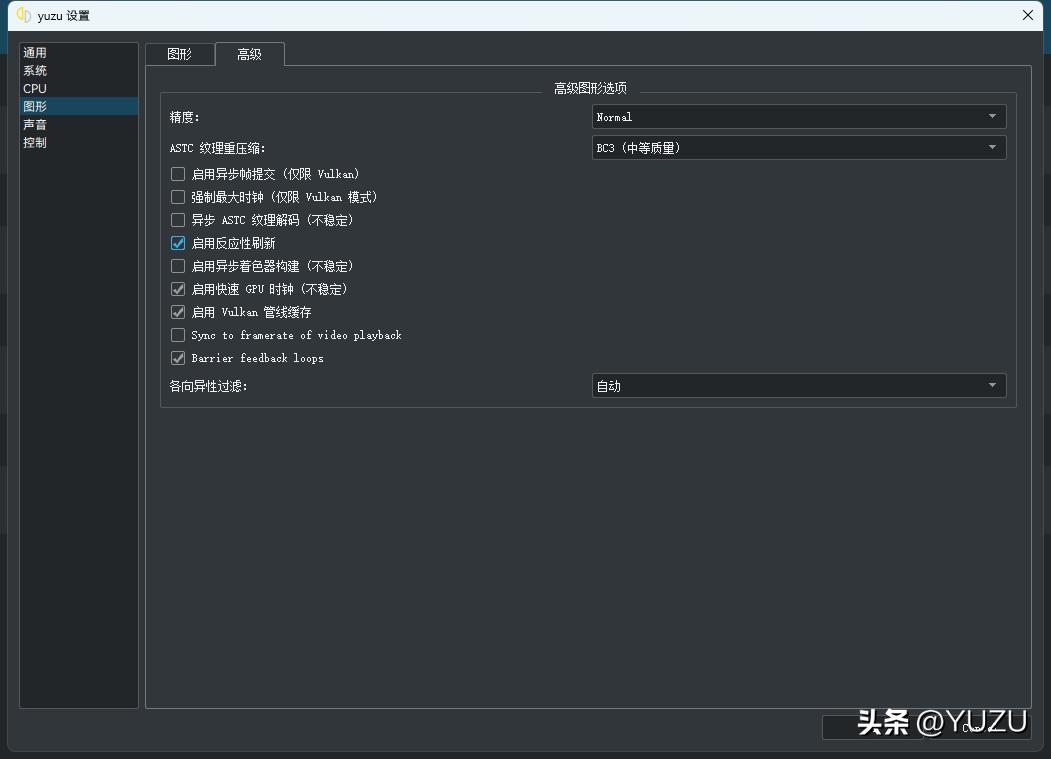Viewport: 1051px width, 759px height.
Task: Switch to the 图形 tab
Action: click(181, 54)
